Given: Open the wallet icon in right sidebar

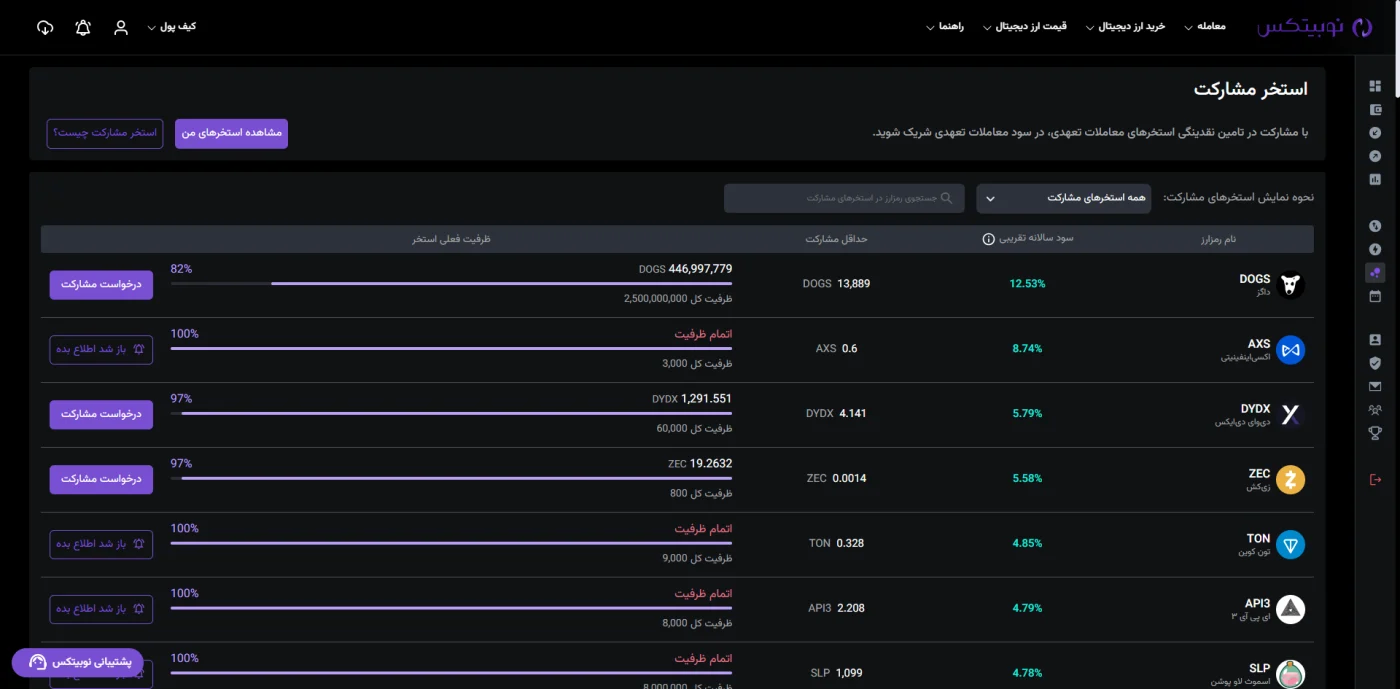Looking at the screenshot, I should pos(1375,110).
